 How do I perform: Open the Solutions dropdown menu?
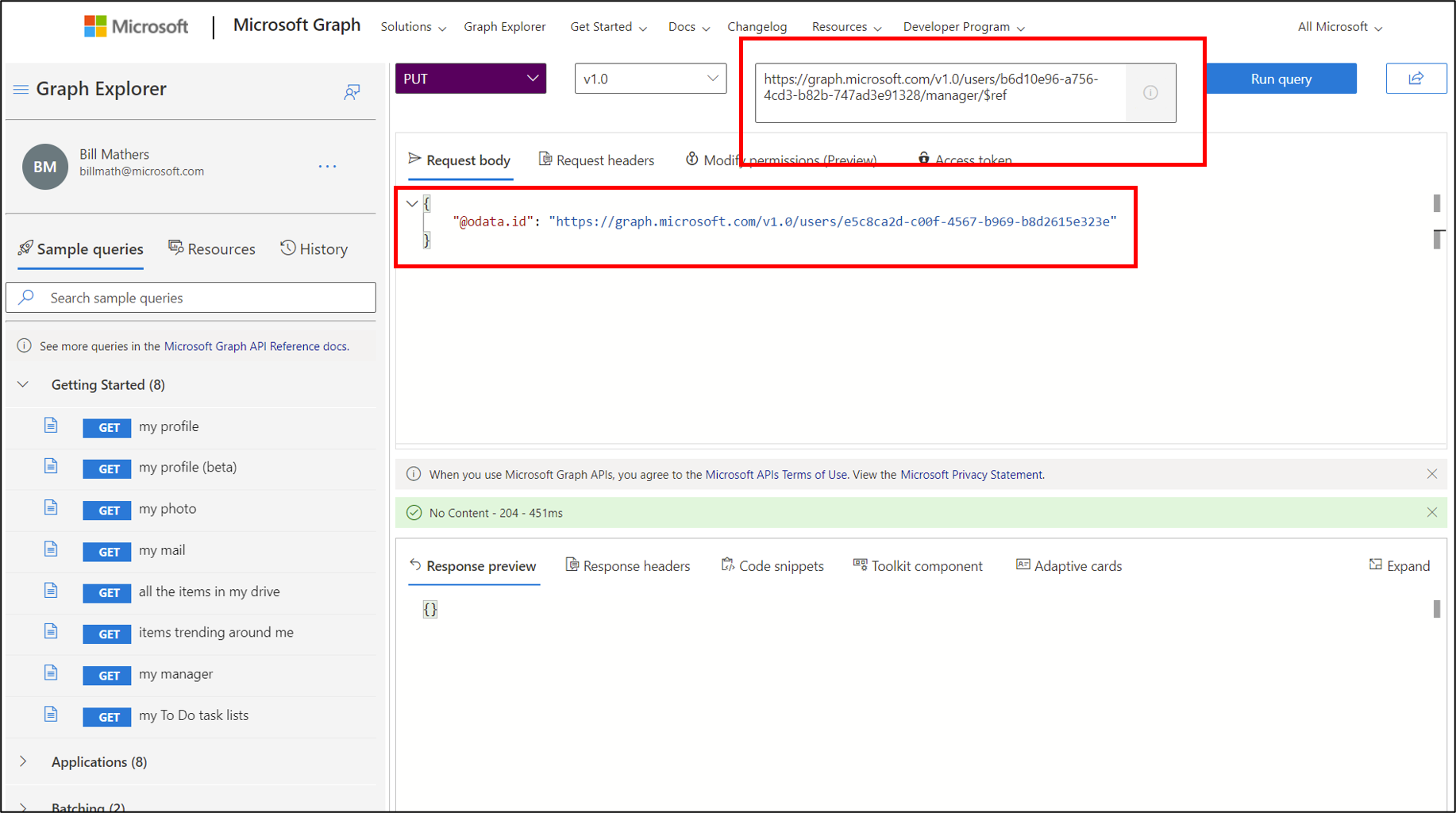pos(413,27)
